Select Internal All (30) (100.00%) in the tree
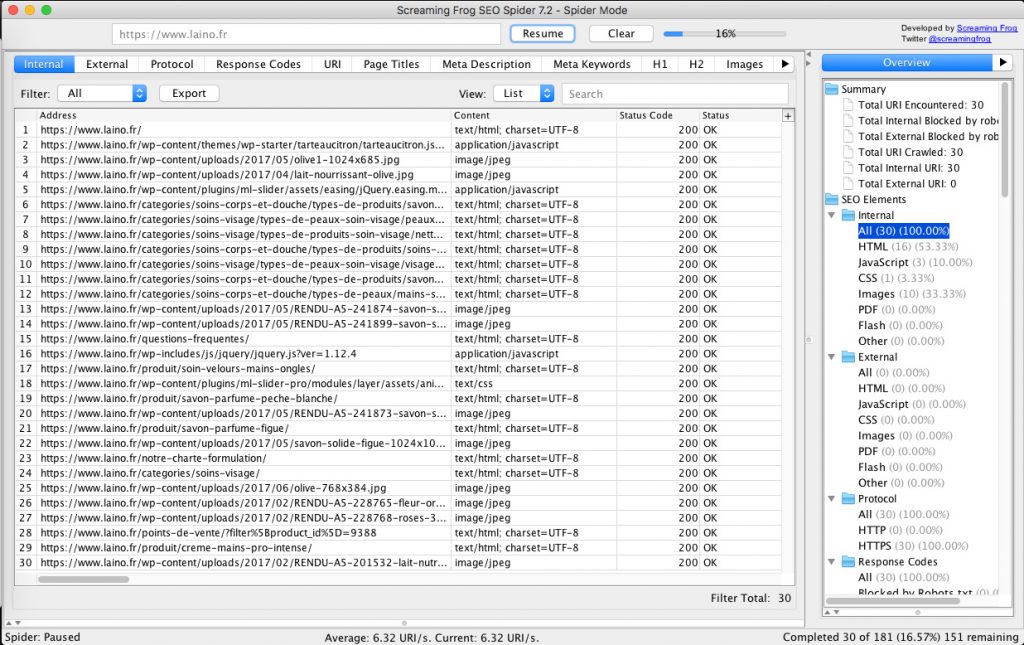The width and height of the screenshot is (1024, 645). pos(903,231)
